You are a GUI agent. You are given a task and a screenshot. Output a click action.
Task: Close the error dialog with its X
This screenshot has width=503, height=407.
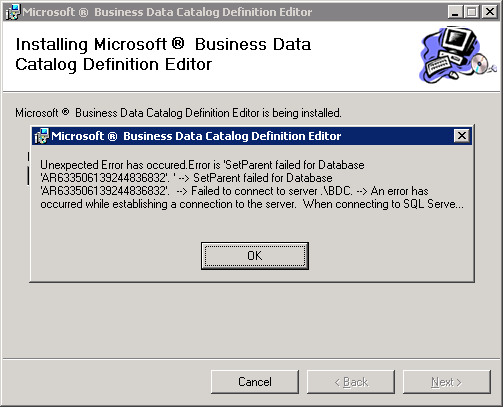tap(462, 136)
